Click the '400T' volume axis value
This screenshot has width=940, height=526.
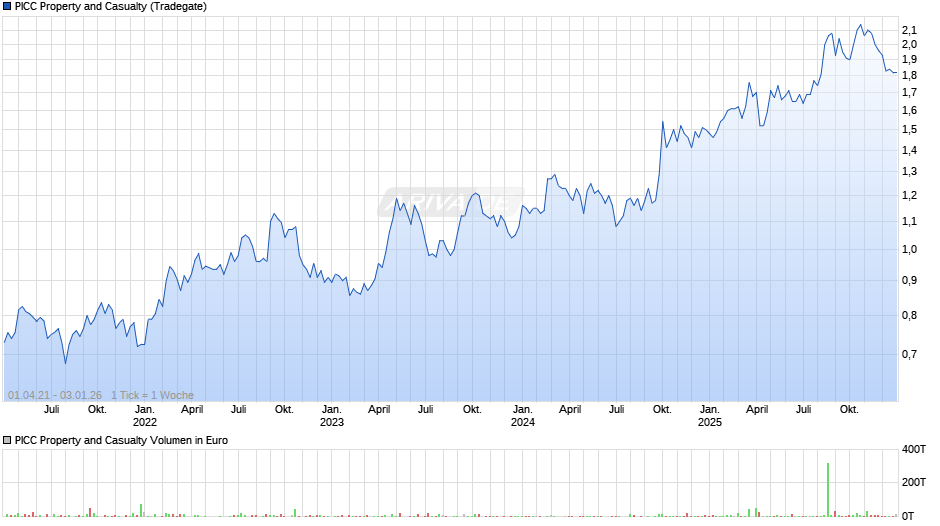pos(914,449)
